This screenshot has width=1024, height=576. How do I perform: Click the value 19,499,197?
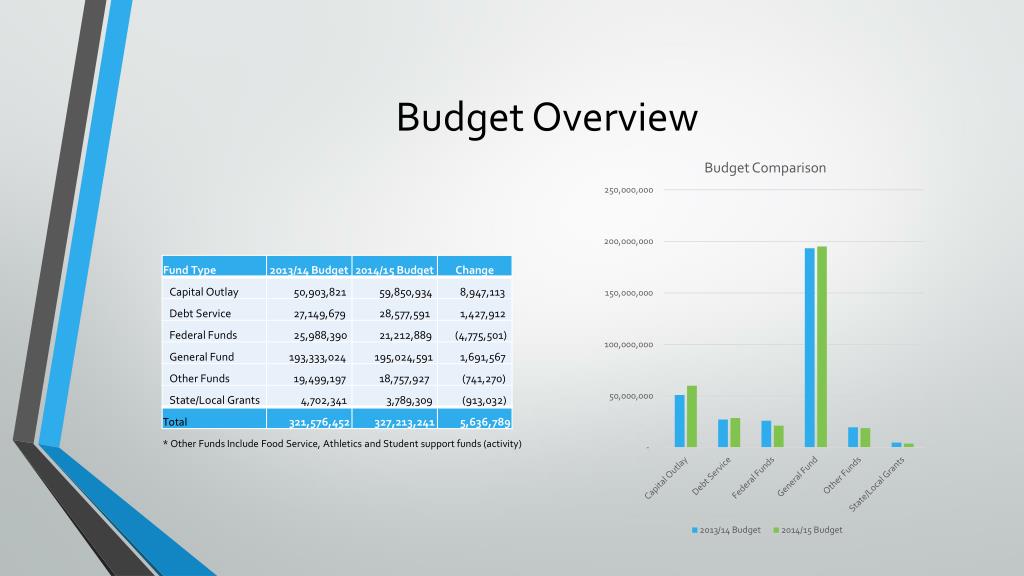tap(319, 379)
